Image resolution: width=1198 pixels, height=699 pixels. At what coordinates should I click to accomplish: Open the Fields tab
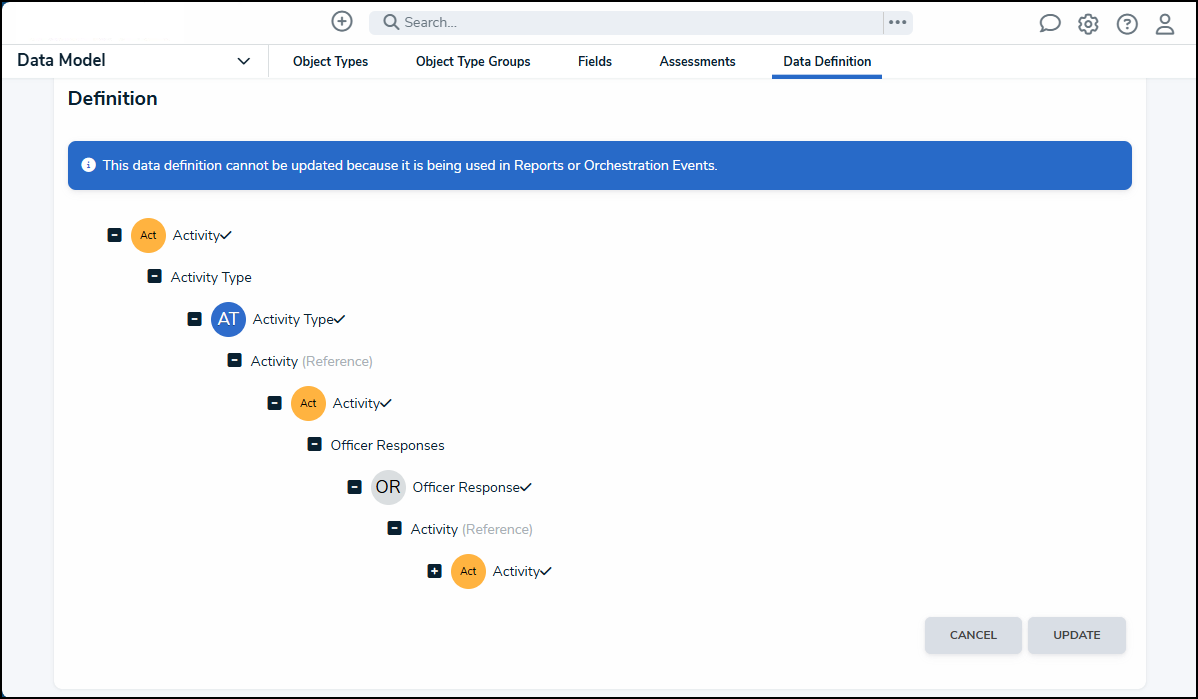pos(594,62)
